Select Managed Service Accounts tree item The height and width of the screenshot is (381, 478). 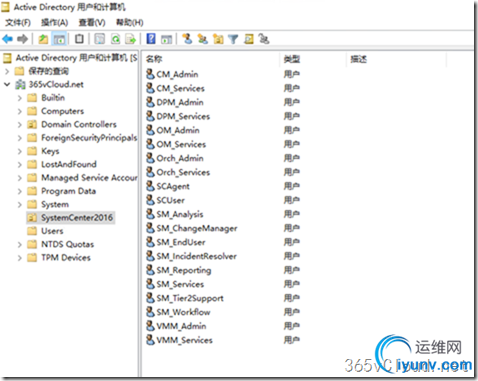click(89, 178)
